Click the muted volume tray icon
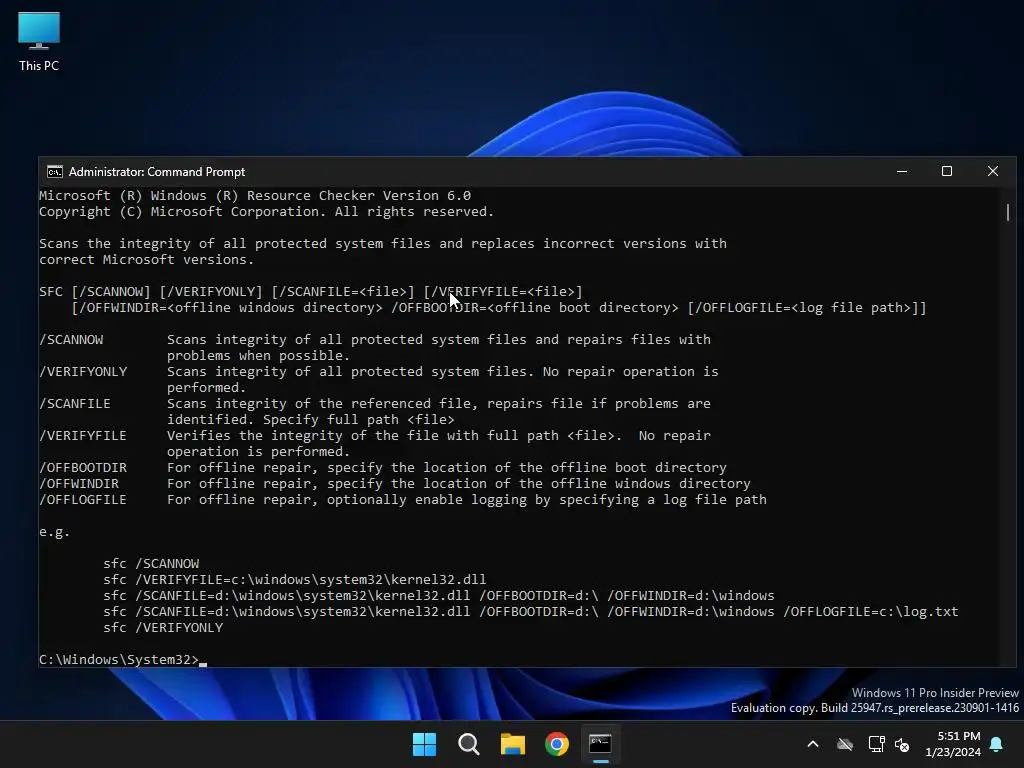Image resolution: width=1024 pixels, height=768 pixels. pyautogui.click(x=902, y=744)
